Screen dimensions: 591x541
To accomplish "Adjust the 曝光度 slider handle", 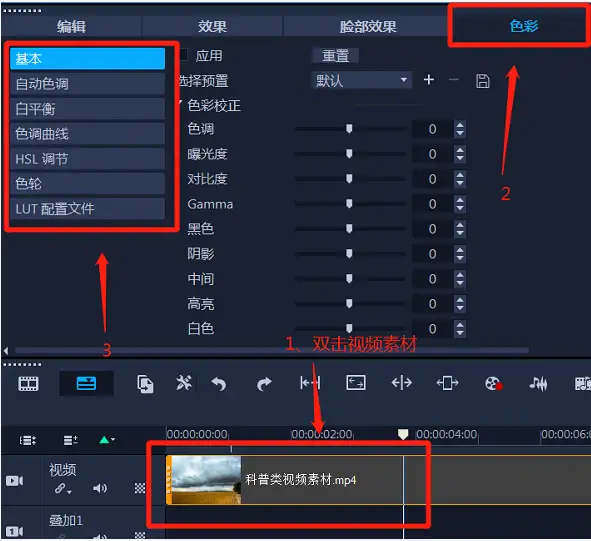I will point(349,153).
